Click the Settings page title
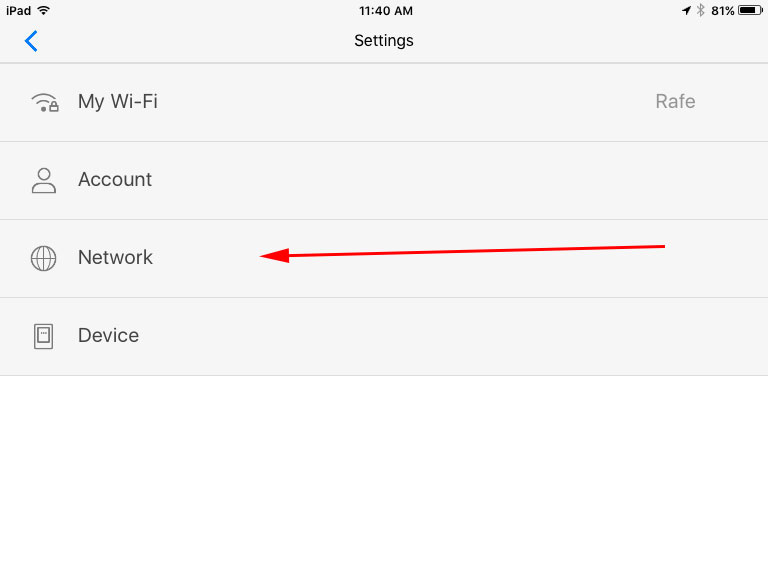 tap(383, 41)
